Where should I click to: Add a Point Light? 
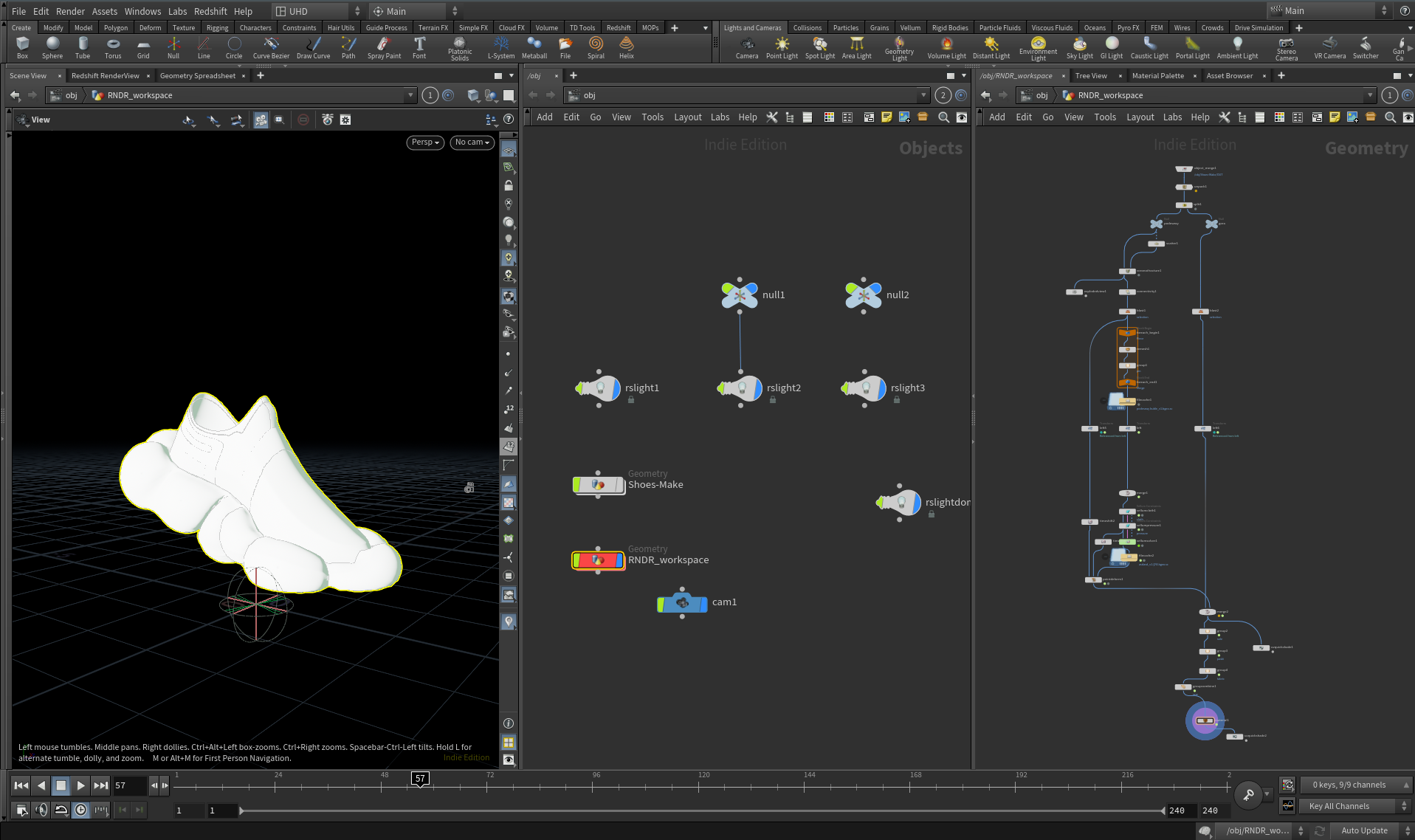click(x=782, y=48)
